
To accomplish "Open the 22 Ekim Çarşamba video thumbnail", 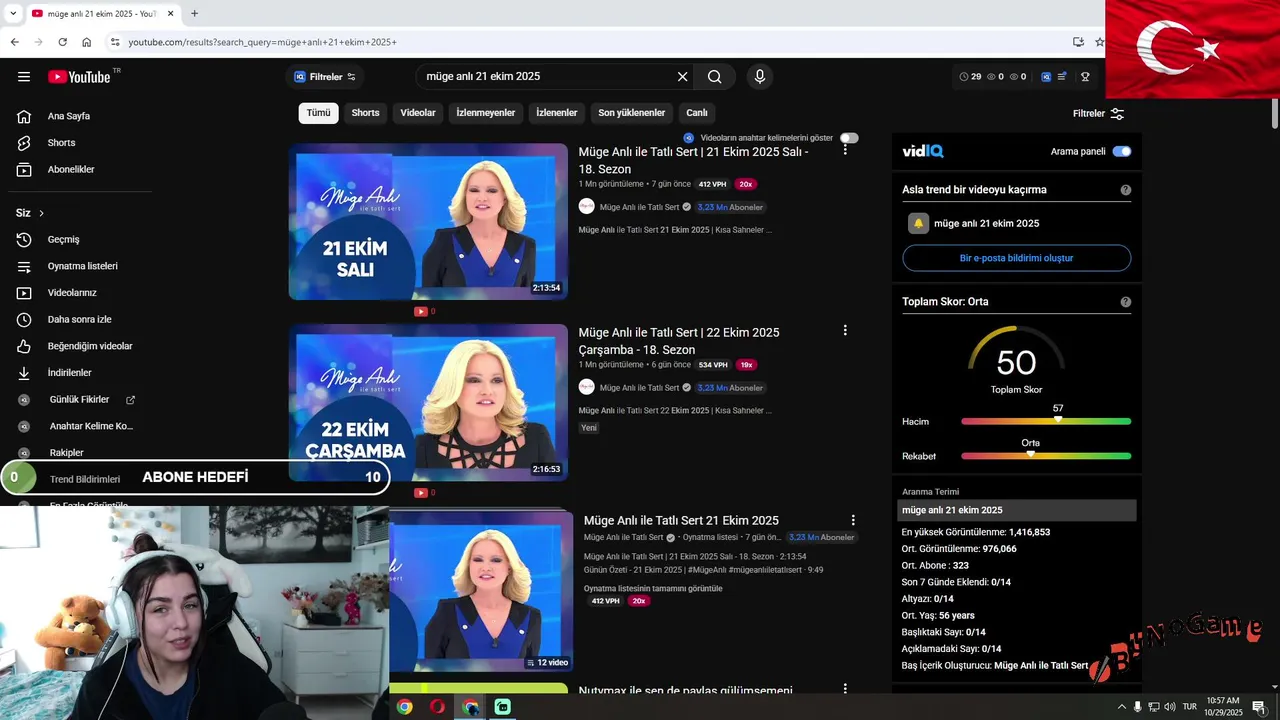I will pos(428,402).
